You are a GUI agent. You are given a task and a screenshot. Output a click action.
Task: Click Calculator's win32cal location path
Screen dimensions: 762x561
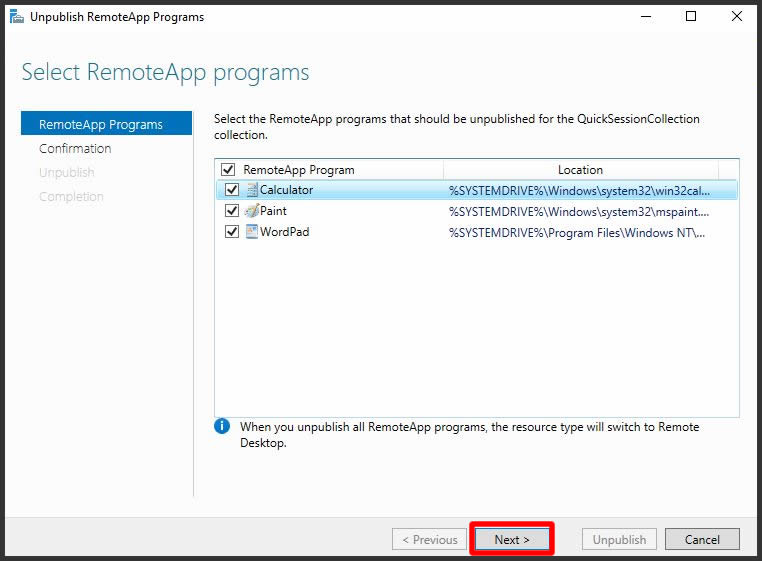[x=579, y=191]
